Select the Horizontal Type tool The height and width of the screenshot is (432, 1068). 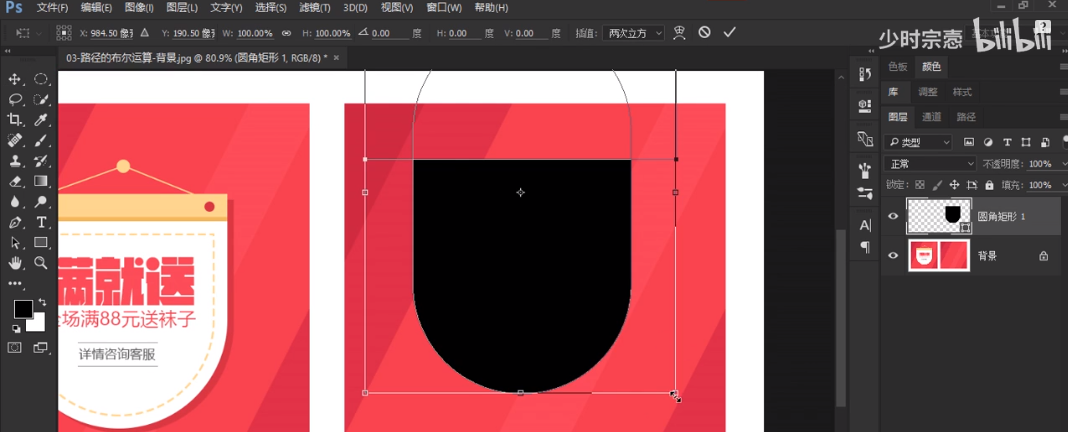point(41,222)
